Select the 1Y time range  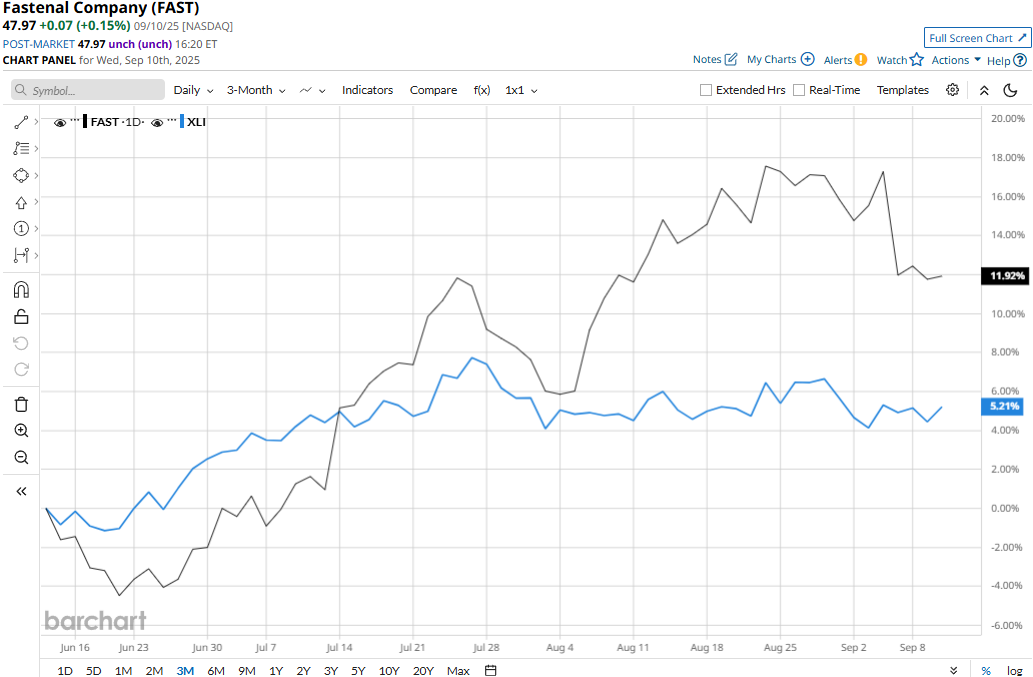point(276,670)
